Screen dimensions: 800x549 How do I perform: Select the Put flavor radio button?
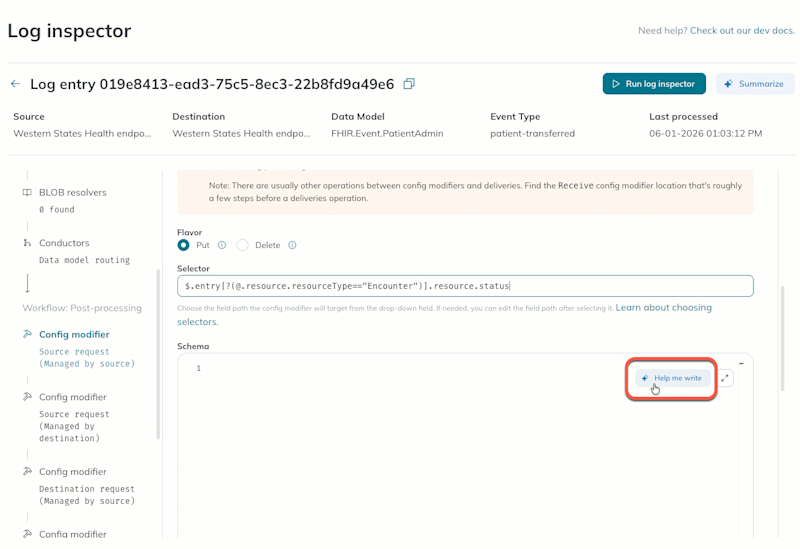183,245
